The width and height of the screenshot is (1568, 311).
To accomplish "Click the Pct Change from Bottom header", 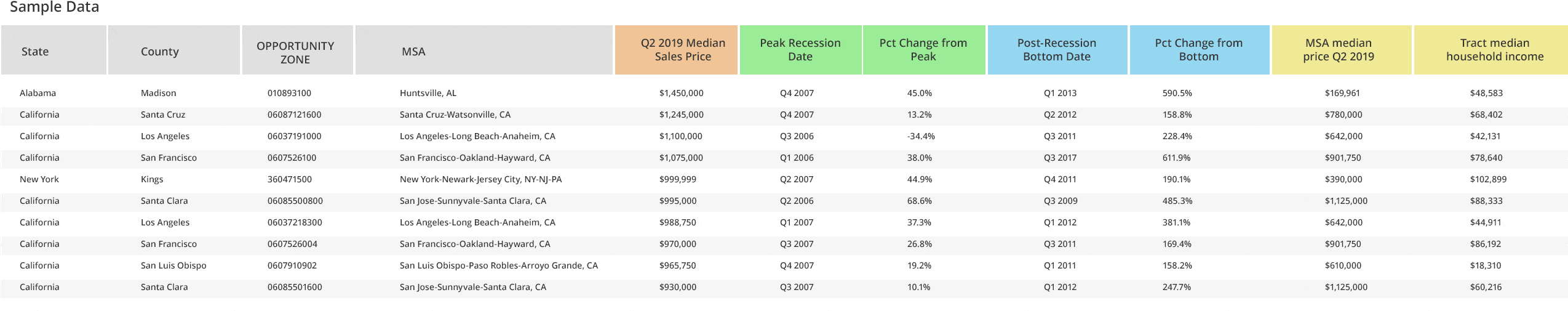I will [x=1198, y=50].
